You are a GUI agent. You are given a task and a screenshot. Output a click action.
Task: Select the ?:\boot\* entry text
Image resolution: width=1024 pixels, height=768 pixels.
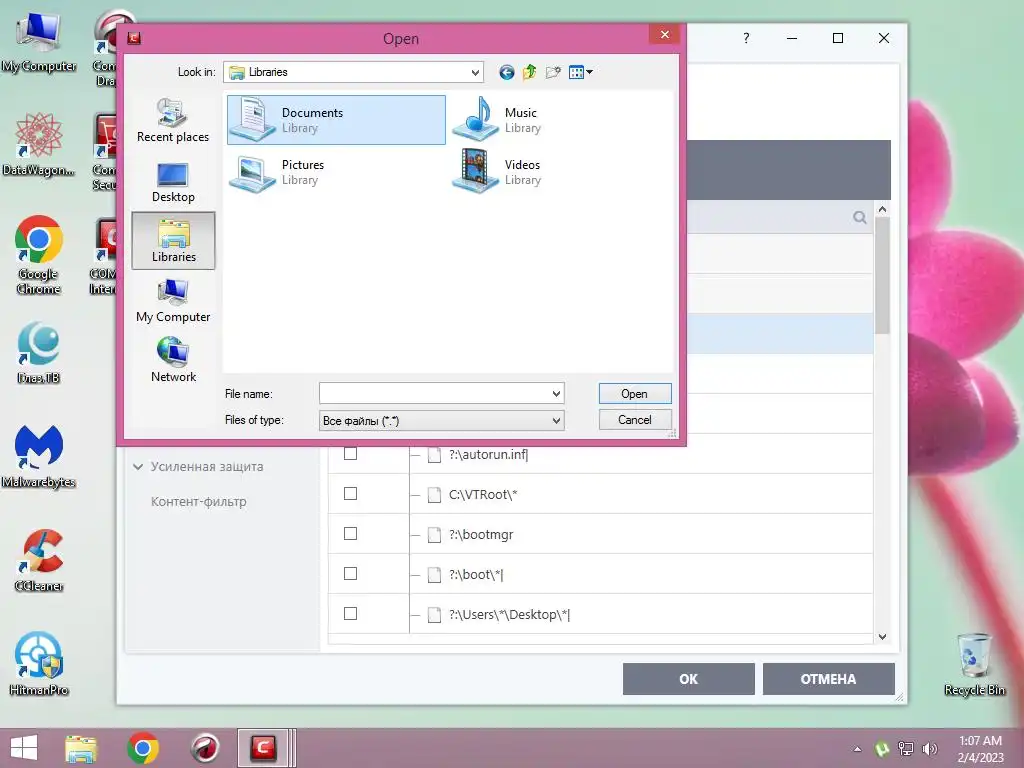coord(475,575)
